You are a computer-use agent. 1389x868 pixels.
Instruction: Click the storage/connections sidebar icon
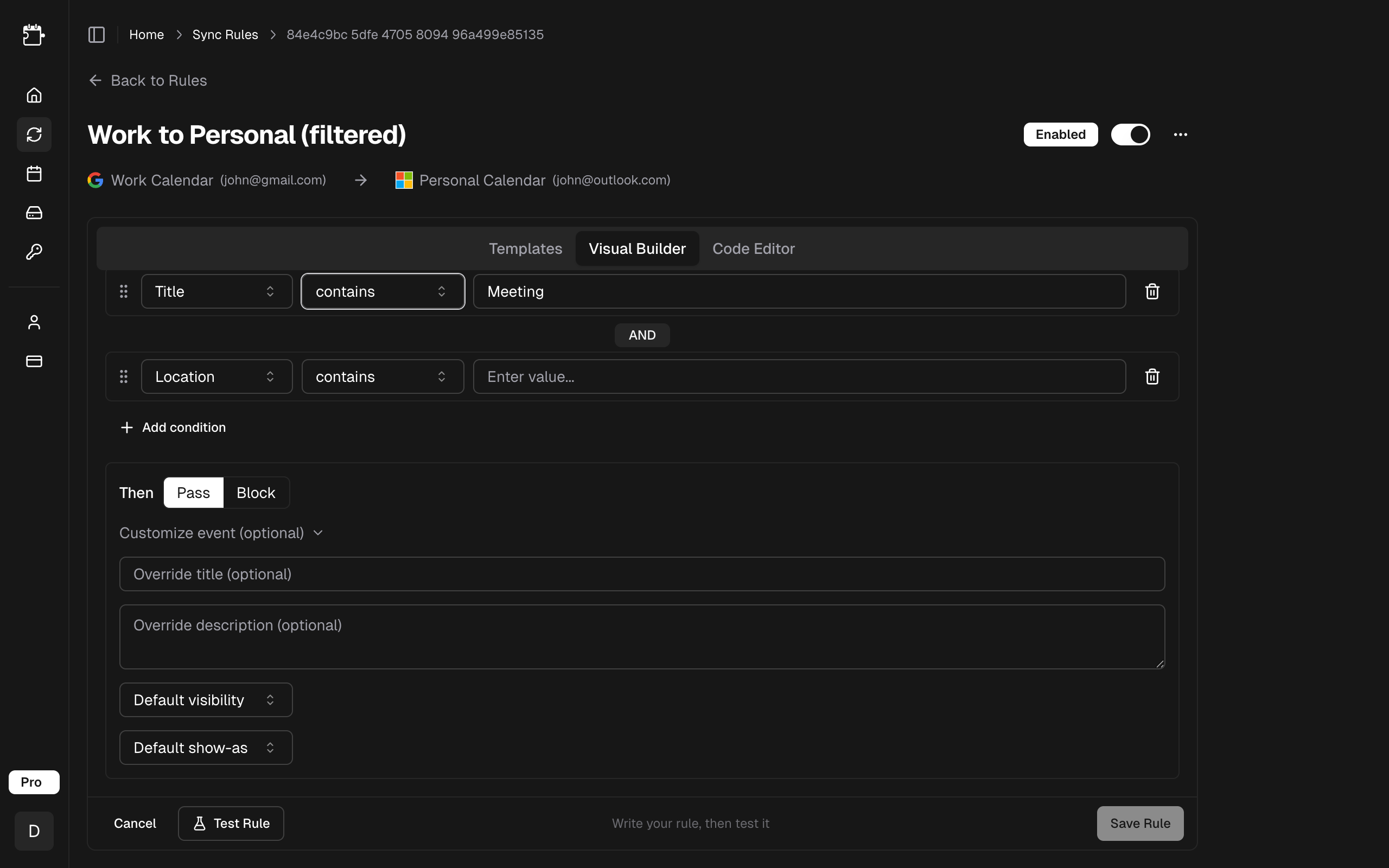(x=34, y=213)
